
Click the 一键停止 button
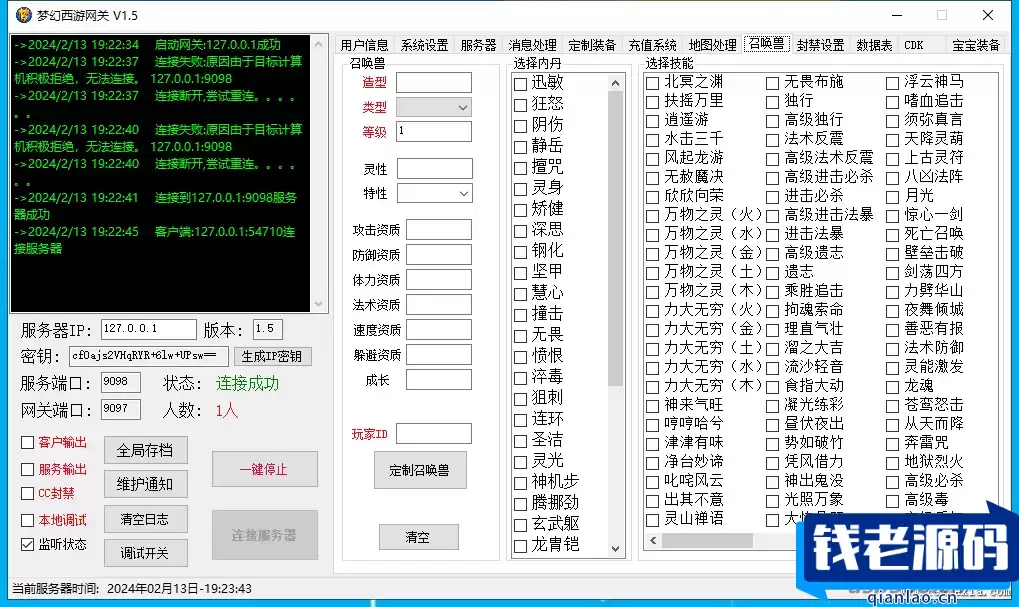click(x=264, y=469)
